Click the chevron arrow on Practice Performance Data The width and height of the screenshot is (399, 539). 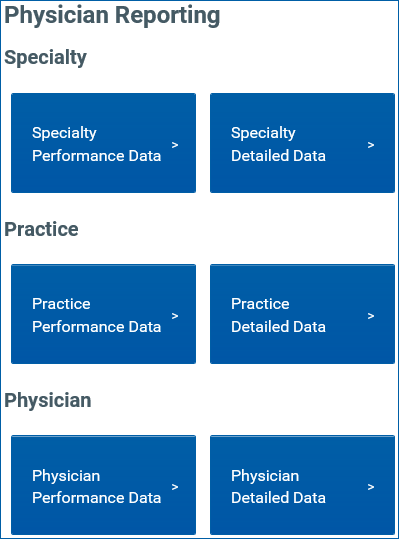point(175,316)
